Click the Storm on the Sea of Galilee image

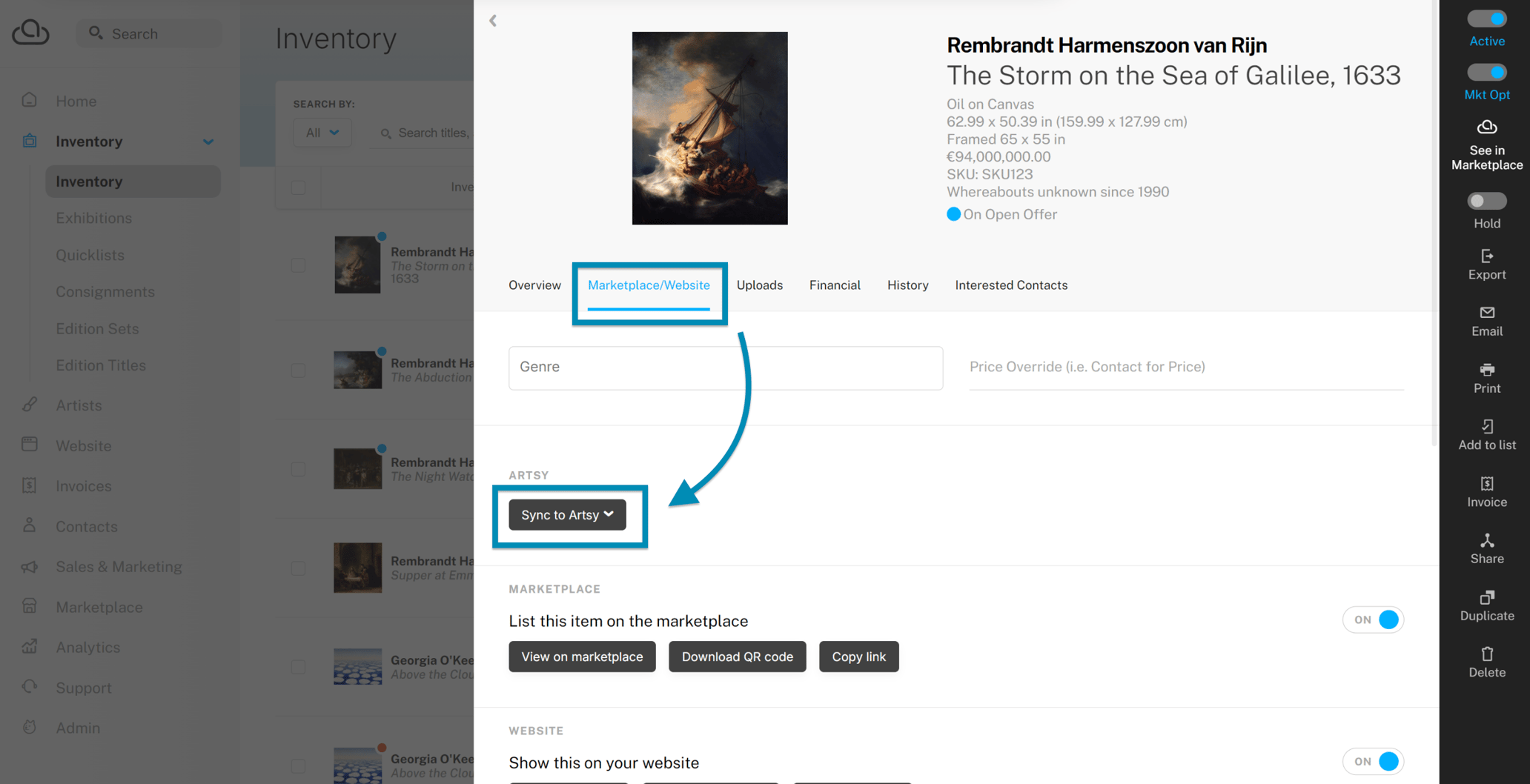709,127
